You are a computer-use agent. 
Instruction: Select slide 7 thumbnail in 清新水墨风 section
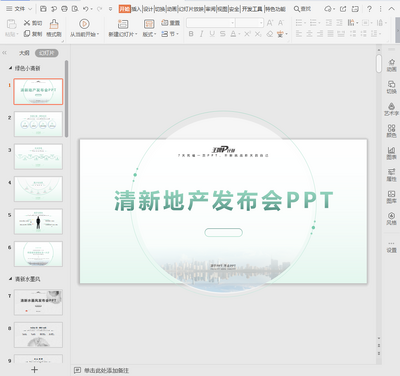38,302
